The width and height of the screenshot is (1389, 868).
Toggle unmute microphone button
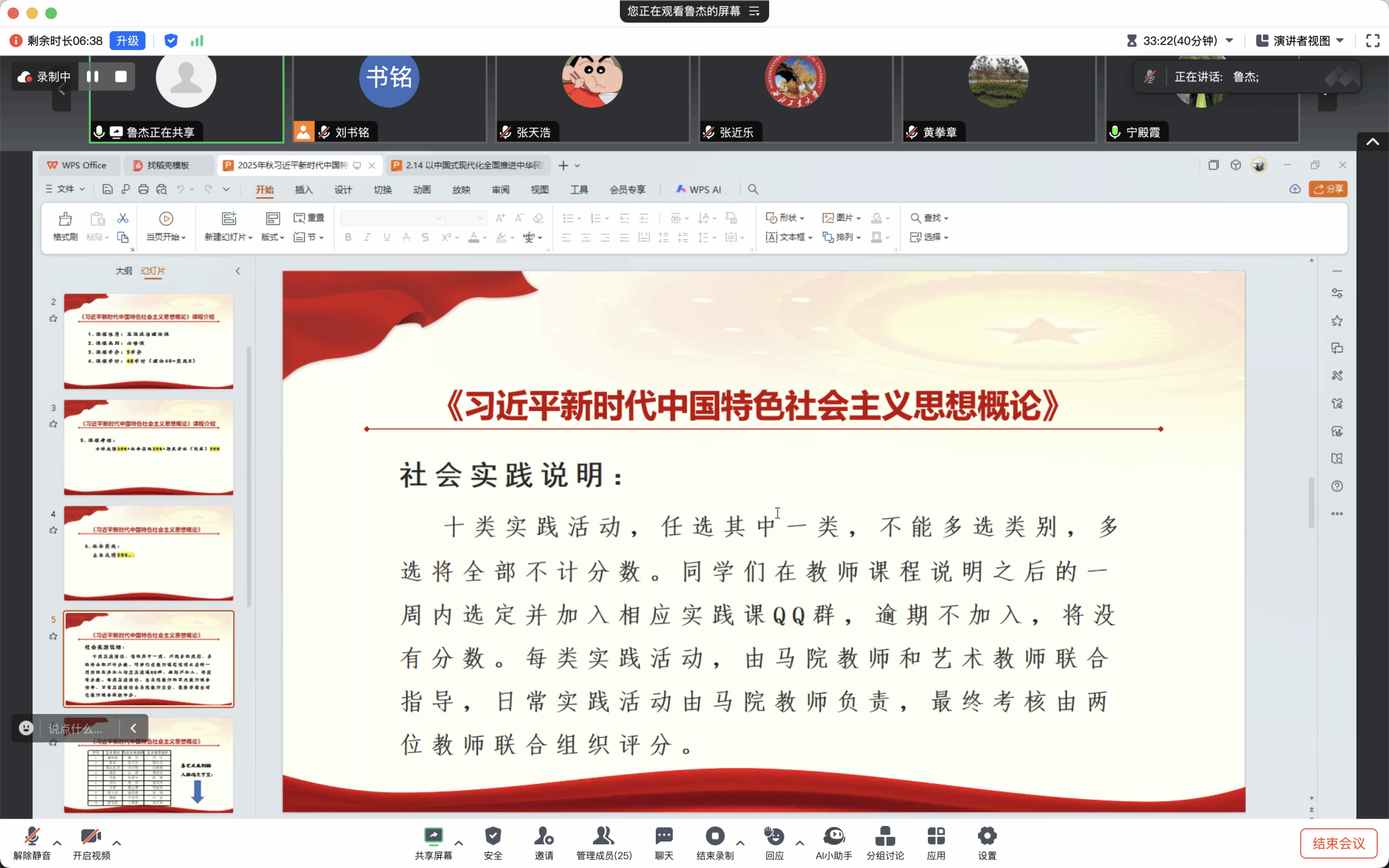(x=32, y=836)
